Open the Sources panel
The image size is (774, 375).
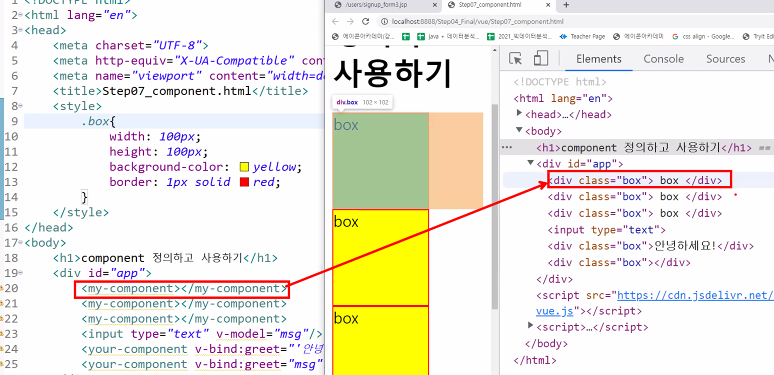726,59
